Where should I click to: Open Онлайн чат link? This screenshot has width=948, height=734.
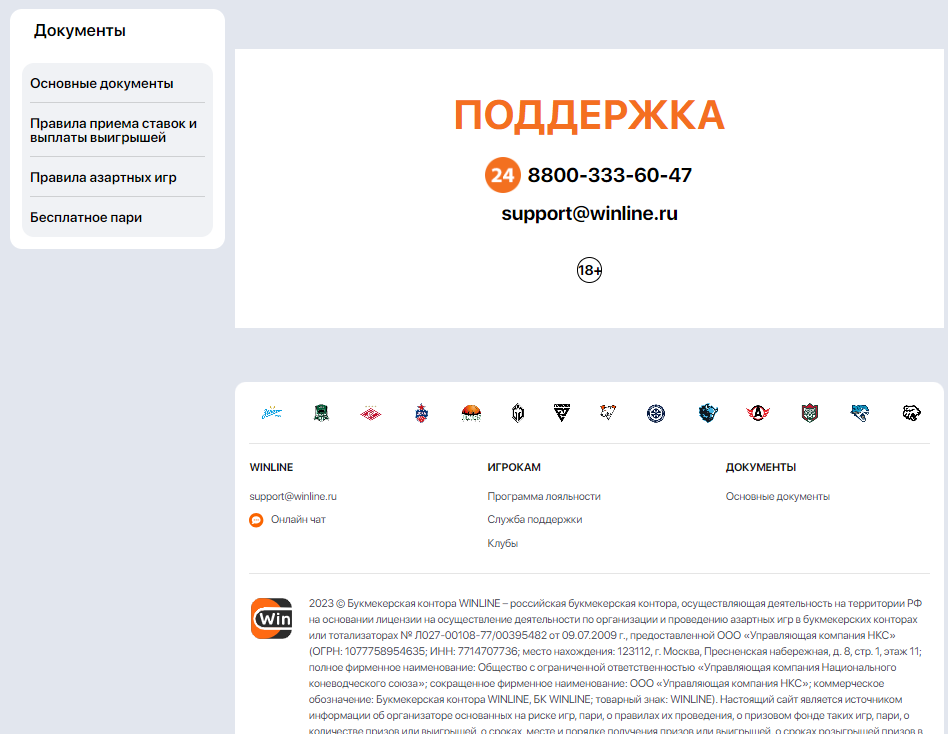[298, 519]
